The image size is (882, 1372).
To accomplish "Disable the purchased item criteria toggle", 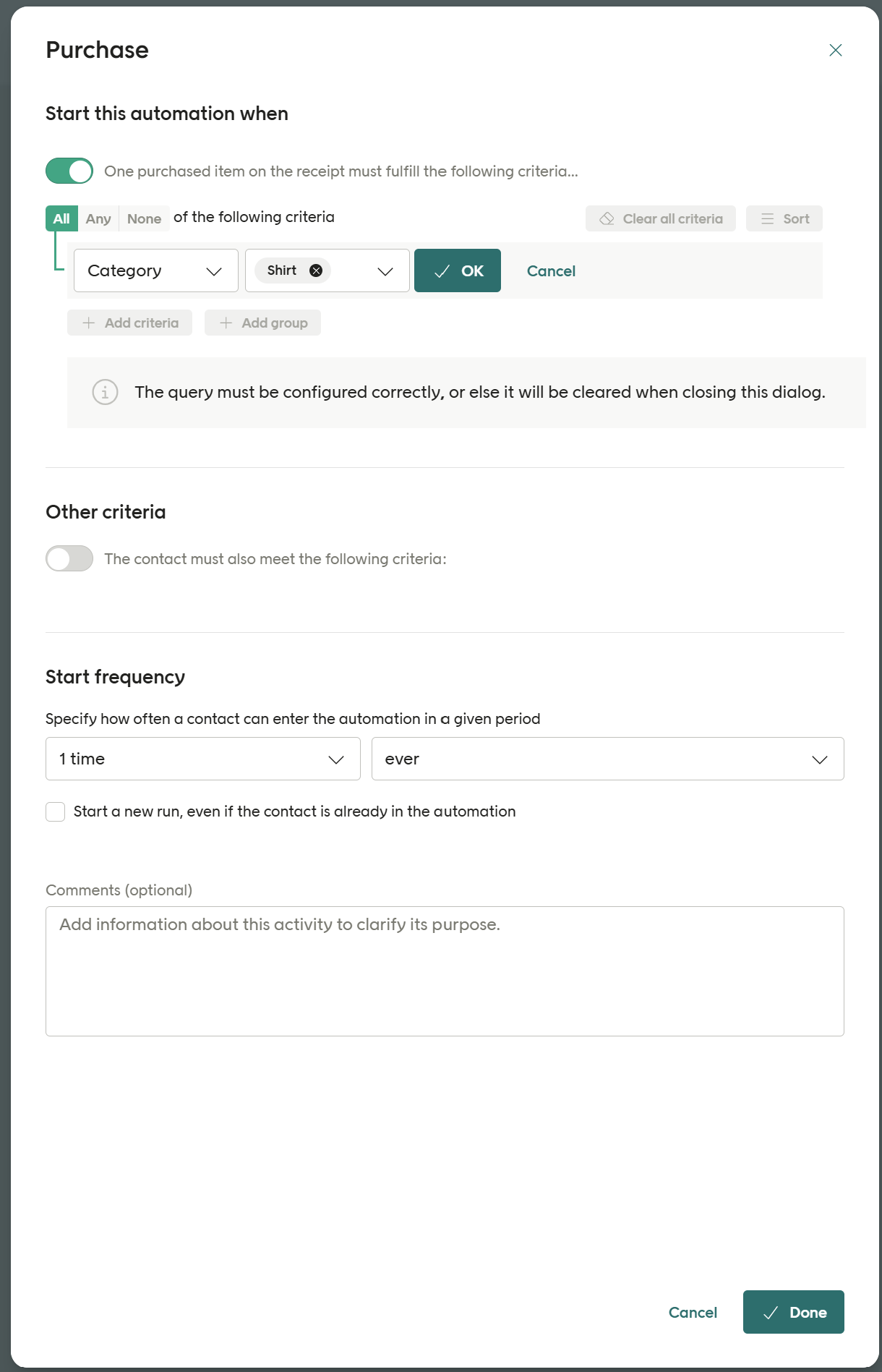I will tap(69, 171).
